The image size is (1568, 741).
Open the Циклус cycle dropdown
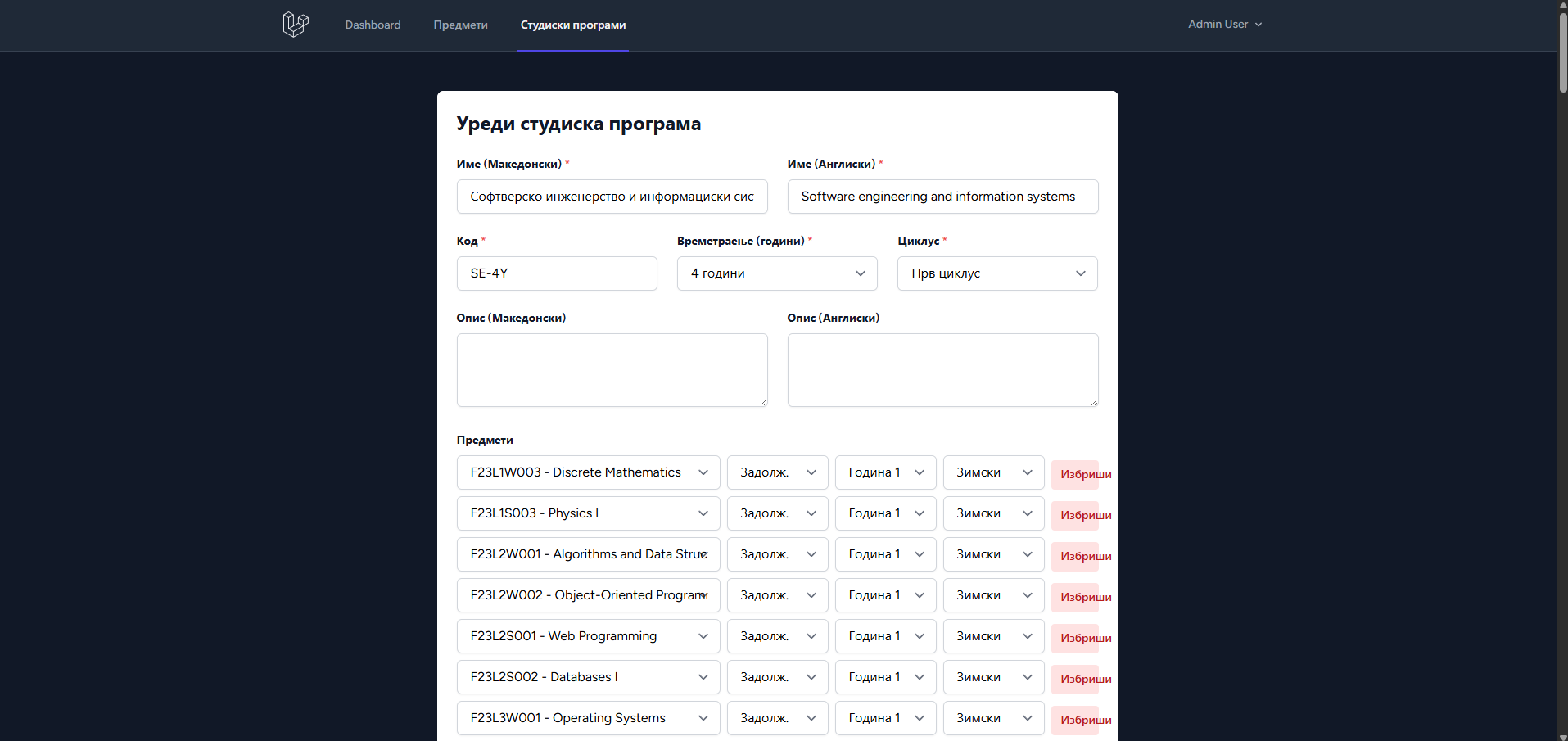pos(996,273)
